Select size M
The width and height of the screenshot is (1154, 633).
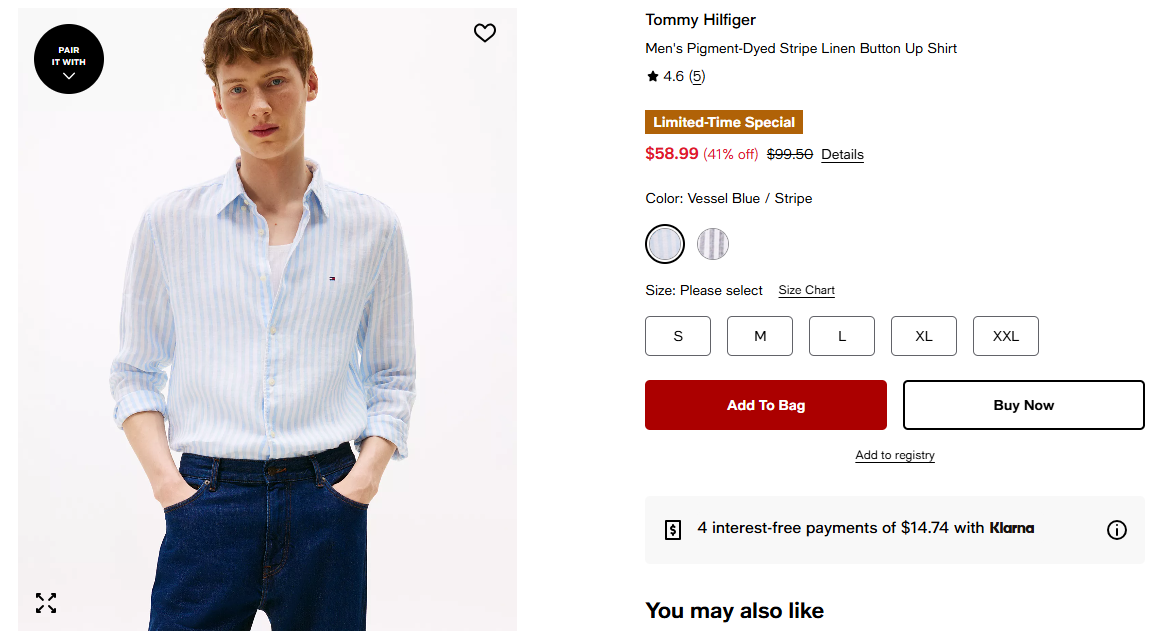click(x=760, y=336)
